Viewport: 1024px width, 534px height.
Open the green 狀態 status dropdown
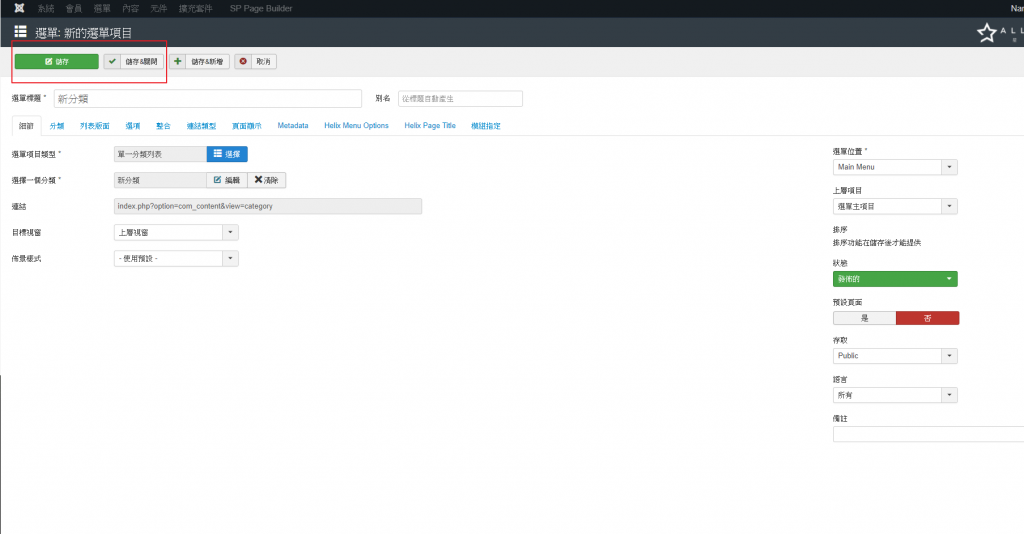tap(895, 280)
